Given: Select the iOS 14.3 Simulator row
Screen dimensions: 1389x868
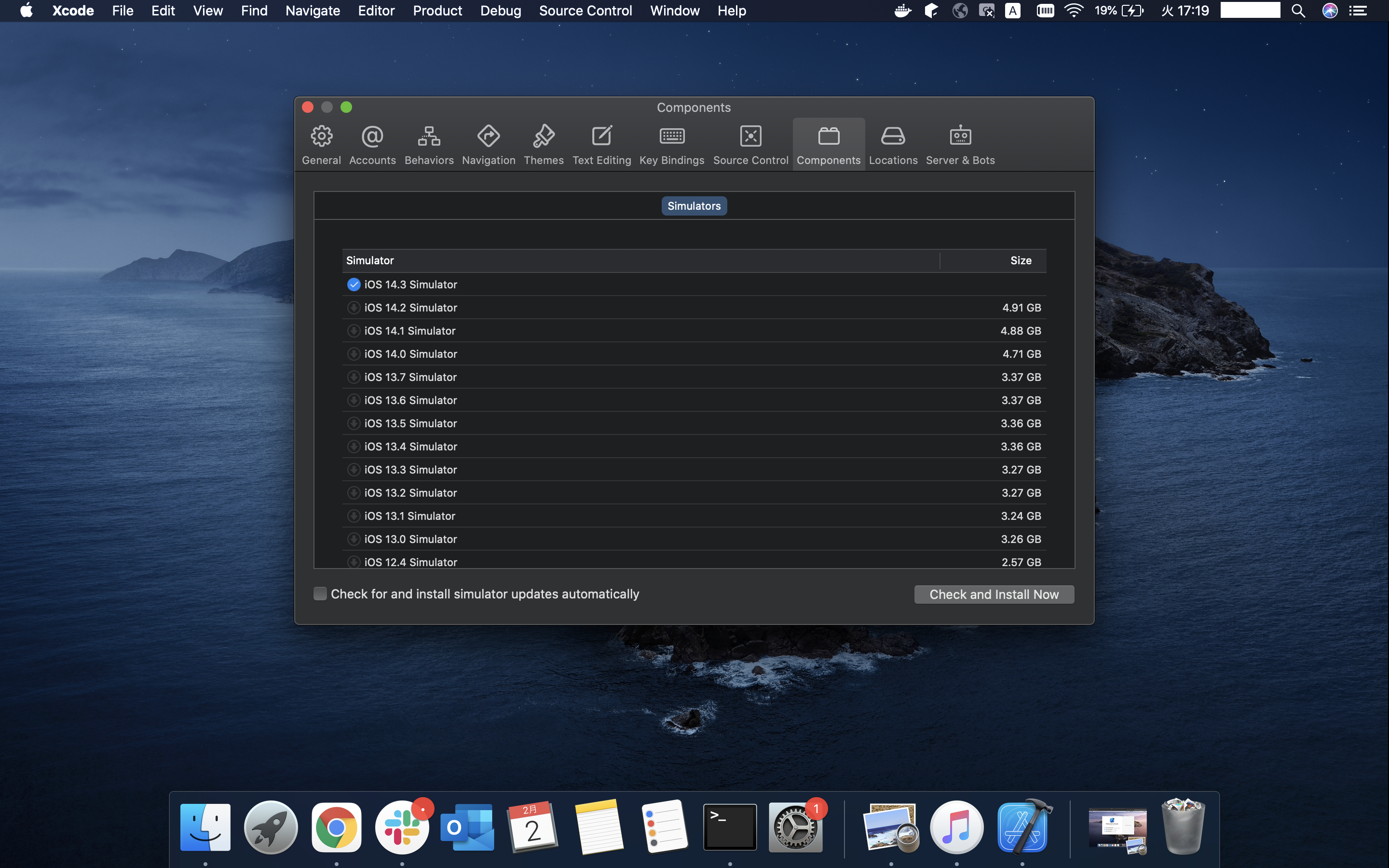Looking at the screenshot, I should (694, 284).
